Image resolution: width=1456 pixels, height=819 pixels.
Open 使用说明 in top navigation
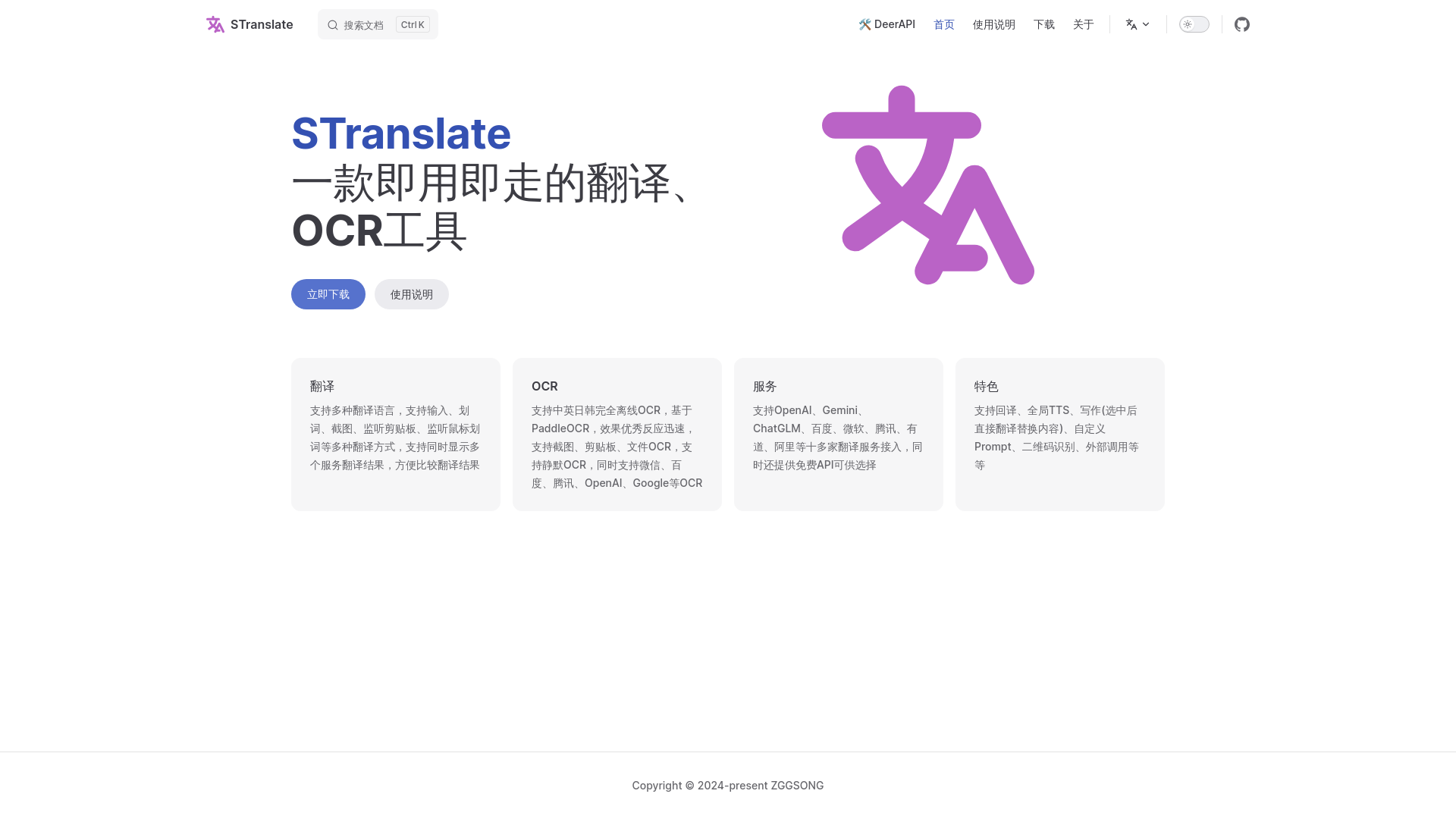[x=994, y=24]
